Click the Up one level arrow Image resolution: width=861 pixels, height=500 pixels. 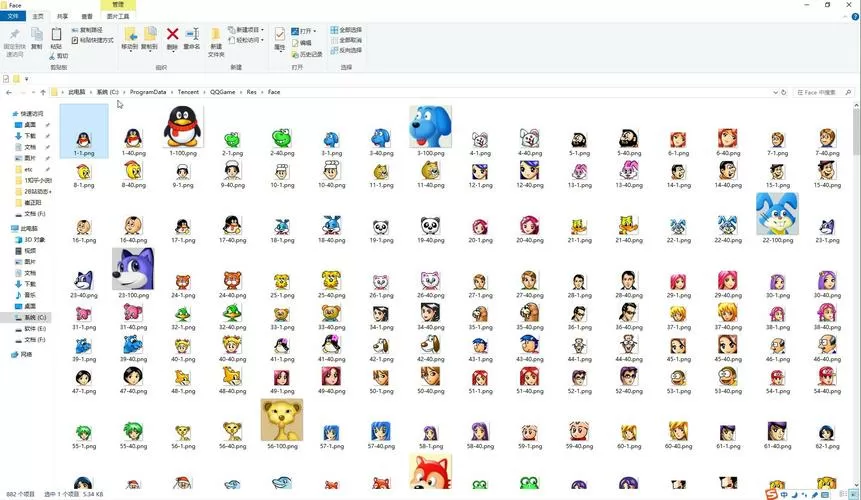pos(43,92)
